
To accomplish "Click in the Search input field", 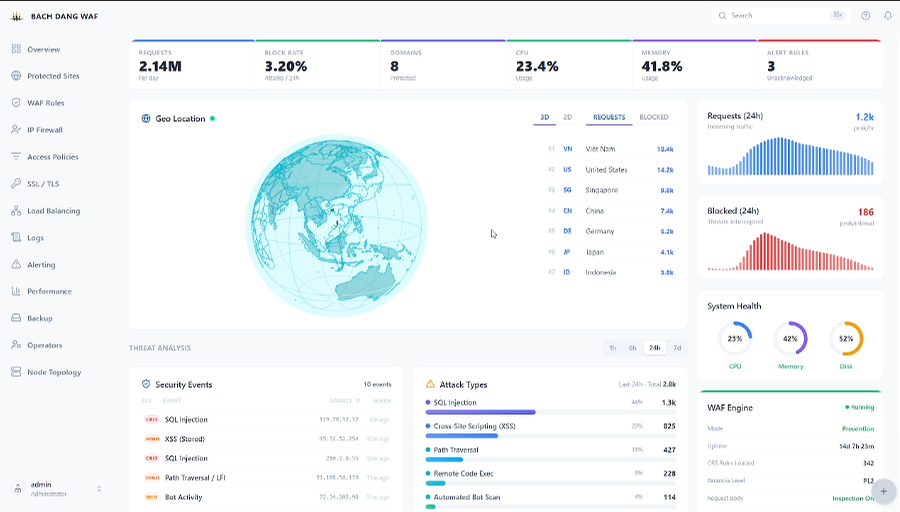I will (781, 15).
